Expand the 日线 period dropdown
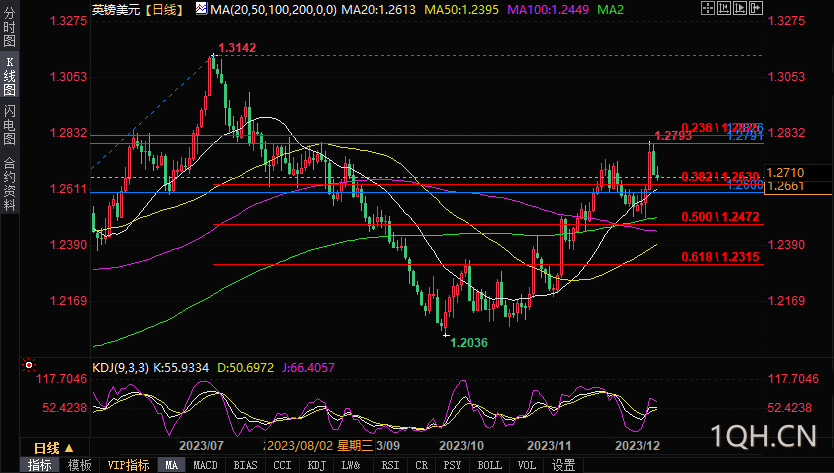834x473 pixels. (x=54, y=448)
